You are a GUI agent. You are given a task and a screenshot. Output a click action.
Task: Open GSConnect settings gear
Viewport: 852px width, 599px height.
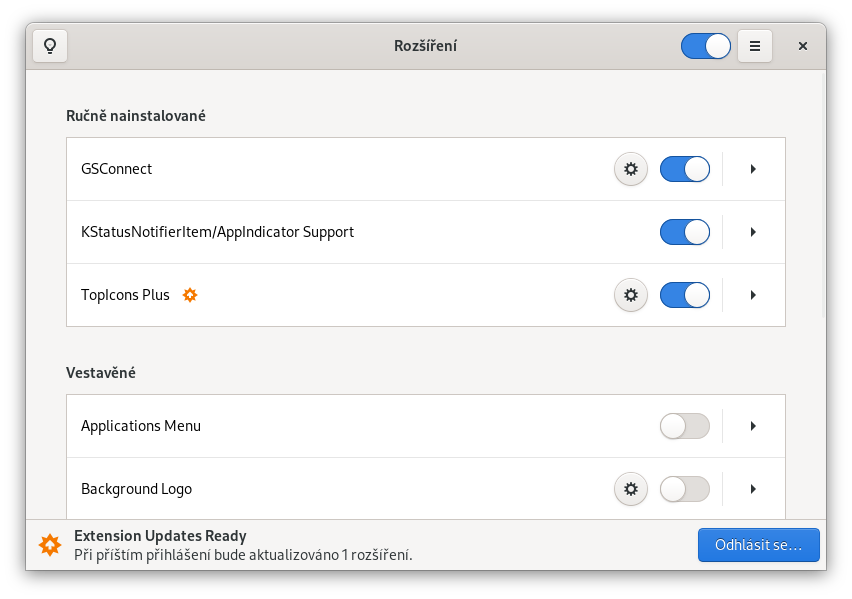(630, 169)
